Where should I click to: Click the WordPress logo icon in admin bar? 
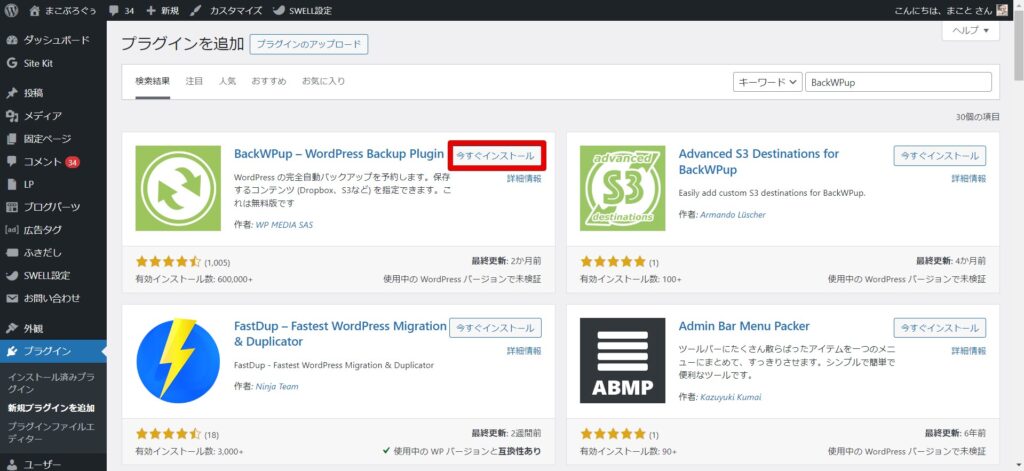point(11,10)
